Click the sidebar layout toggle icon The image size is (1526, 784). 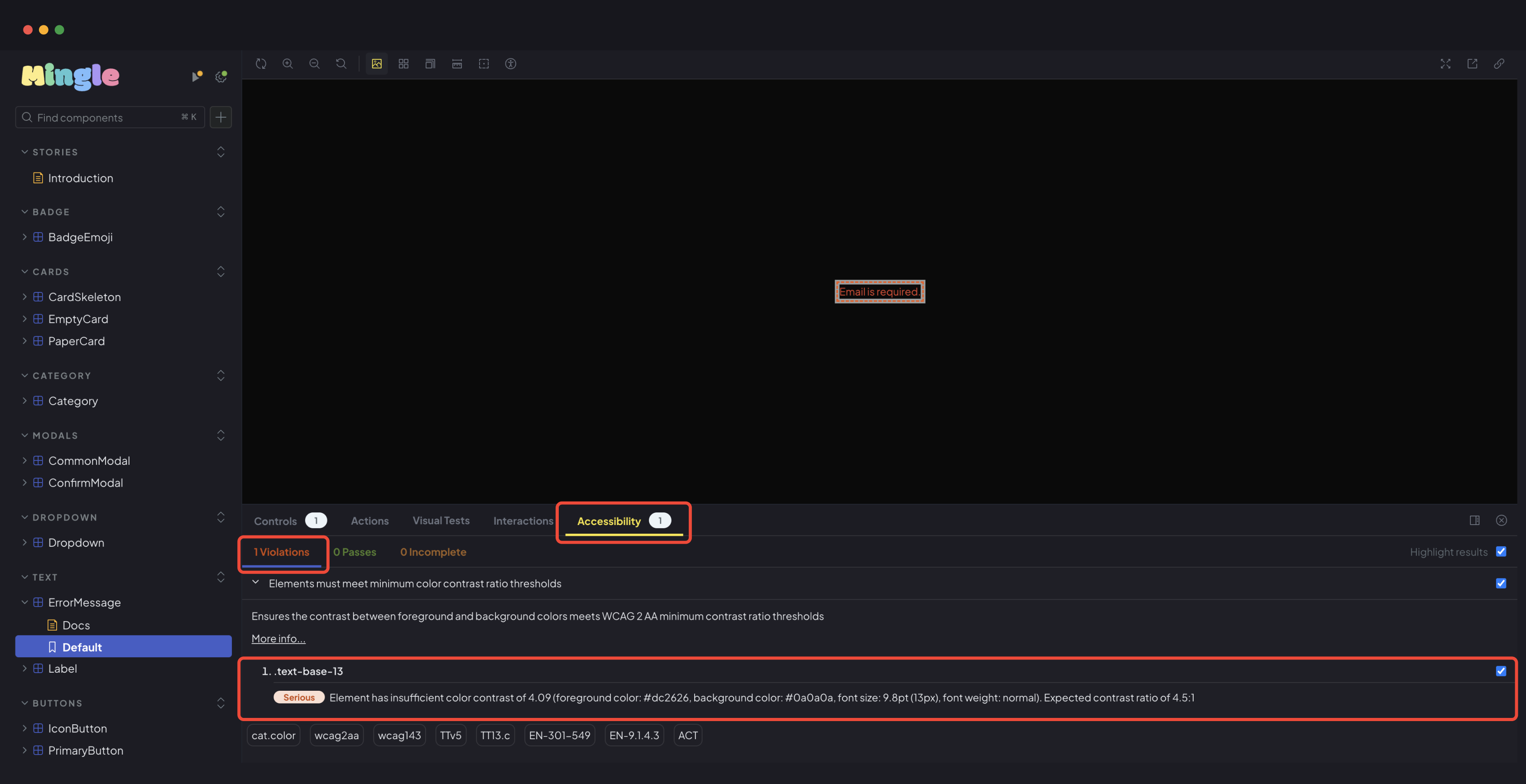point(1475,520)
